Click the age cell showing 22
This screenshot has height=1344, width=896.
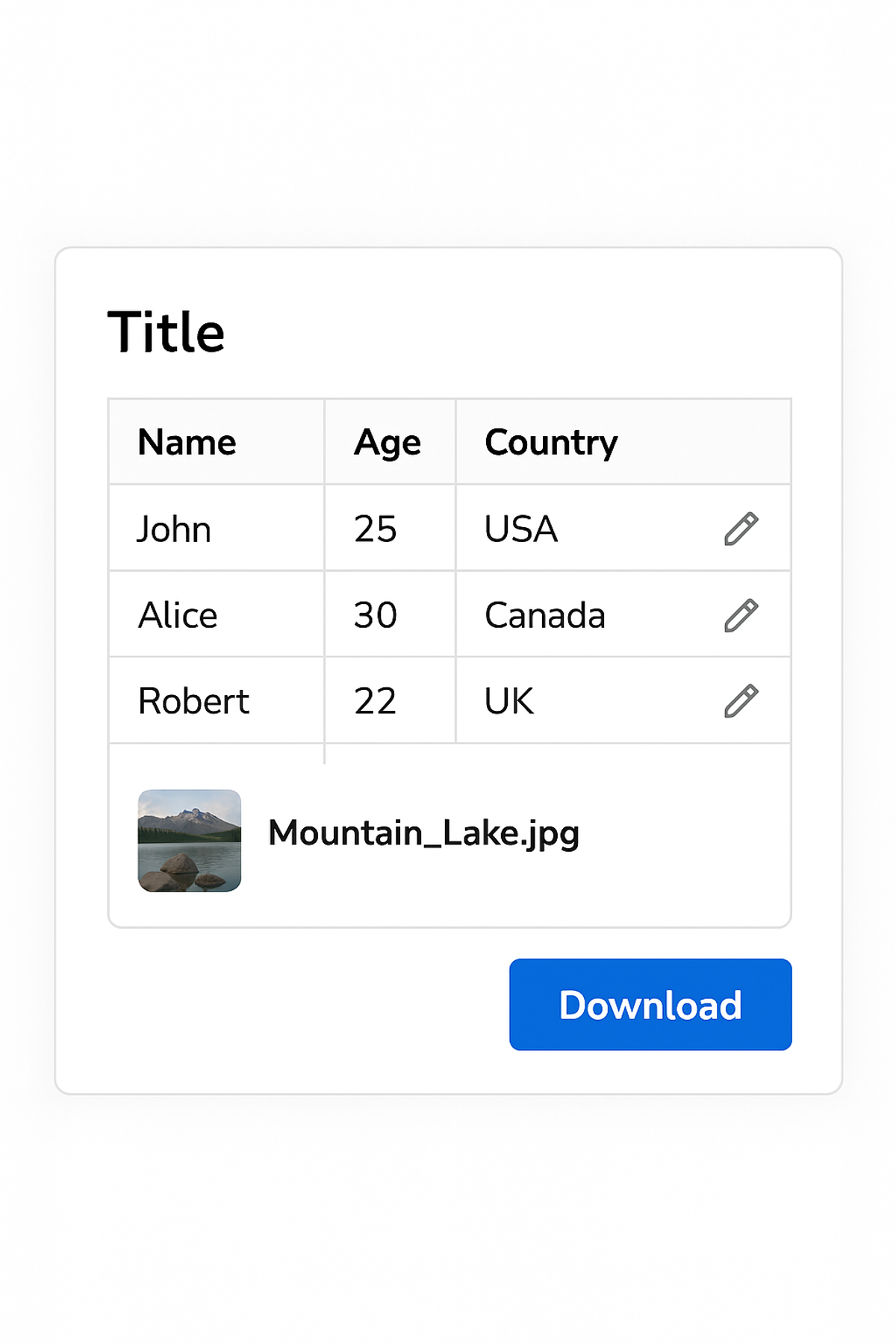point(376,701)
